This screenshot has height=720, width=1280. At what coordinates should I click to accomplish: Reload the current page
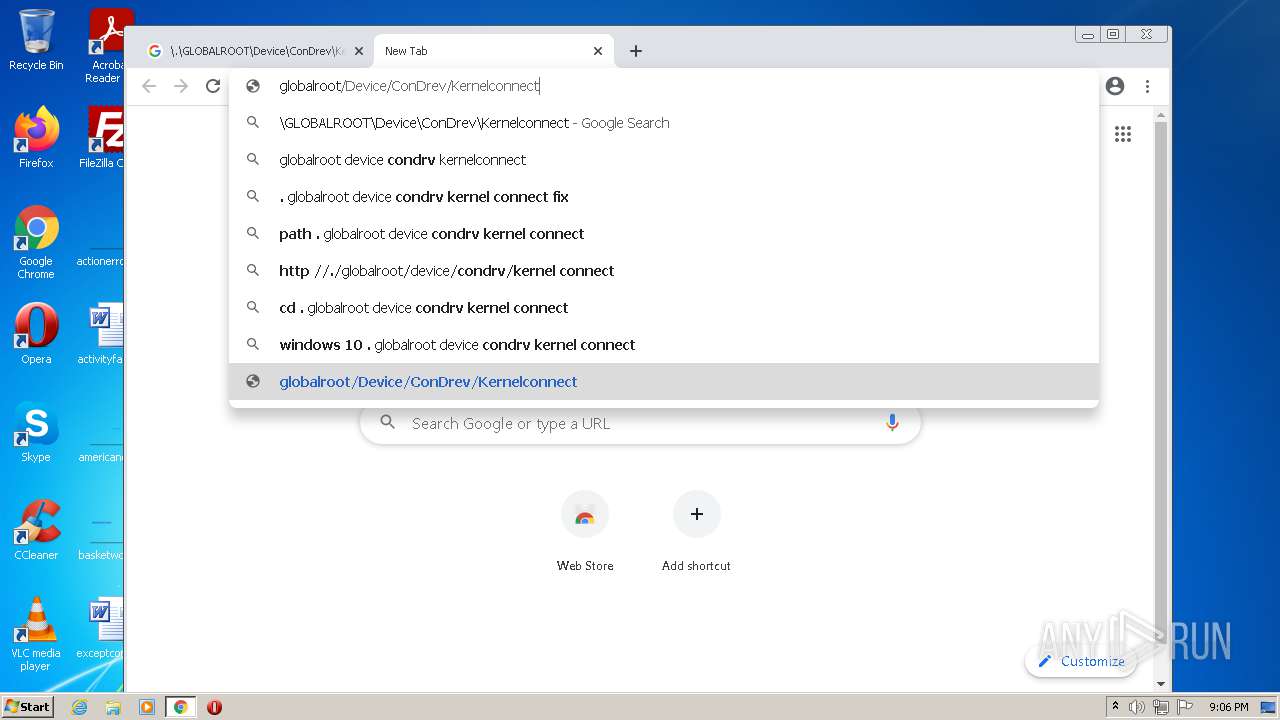213,86
